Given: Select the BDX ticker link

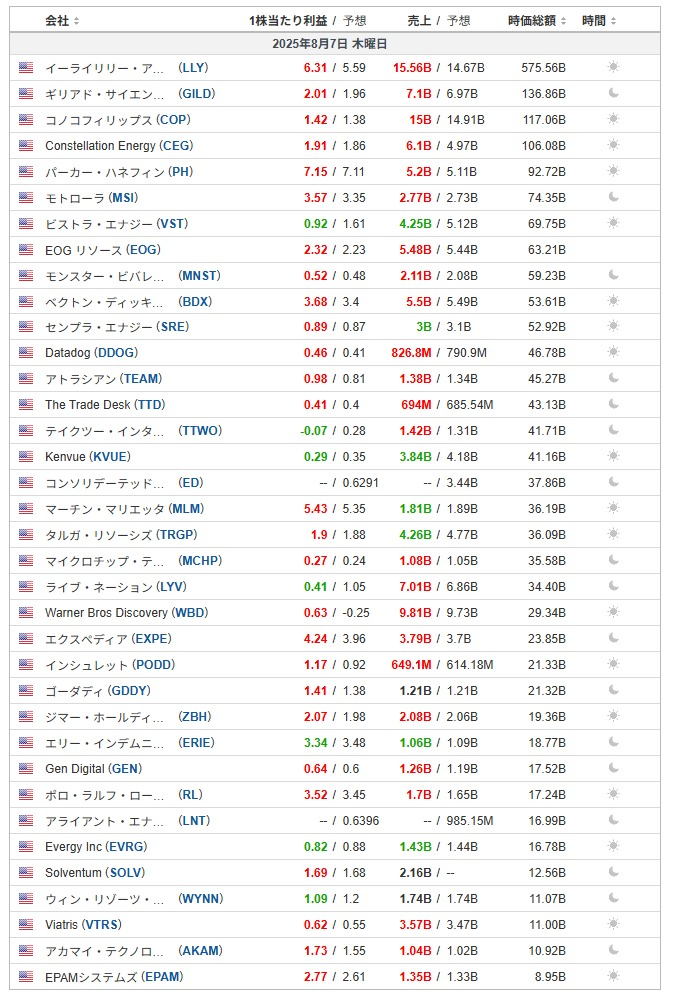Looking at the screenshot, I should [195, 302].
